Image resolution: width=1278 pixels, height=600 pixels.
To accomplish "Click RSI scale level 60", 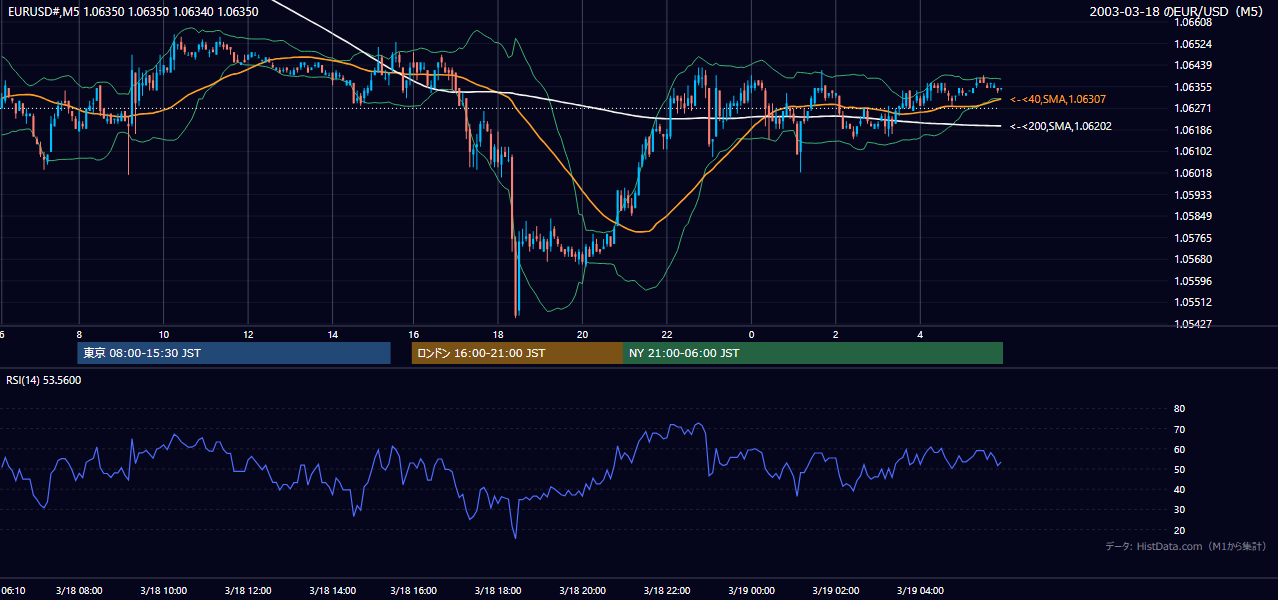I will tap(1179, 449).
